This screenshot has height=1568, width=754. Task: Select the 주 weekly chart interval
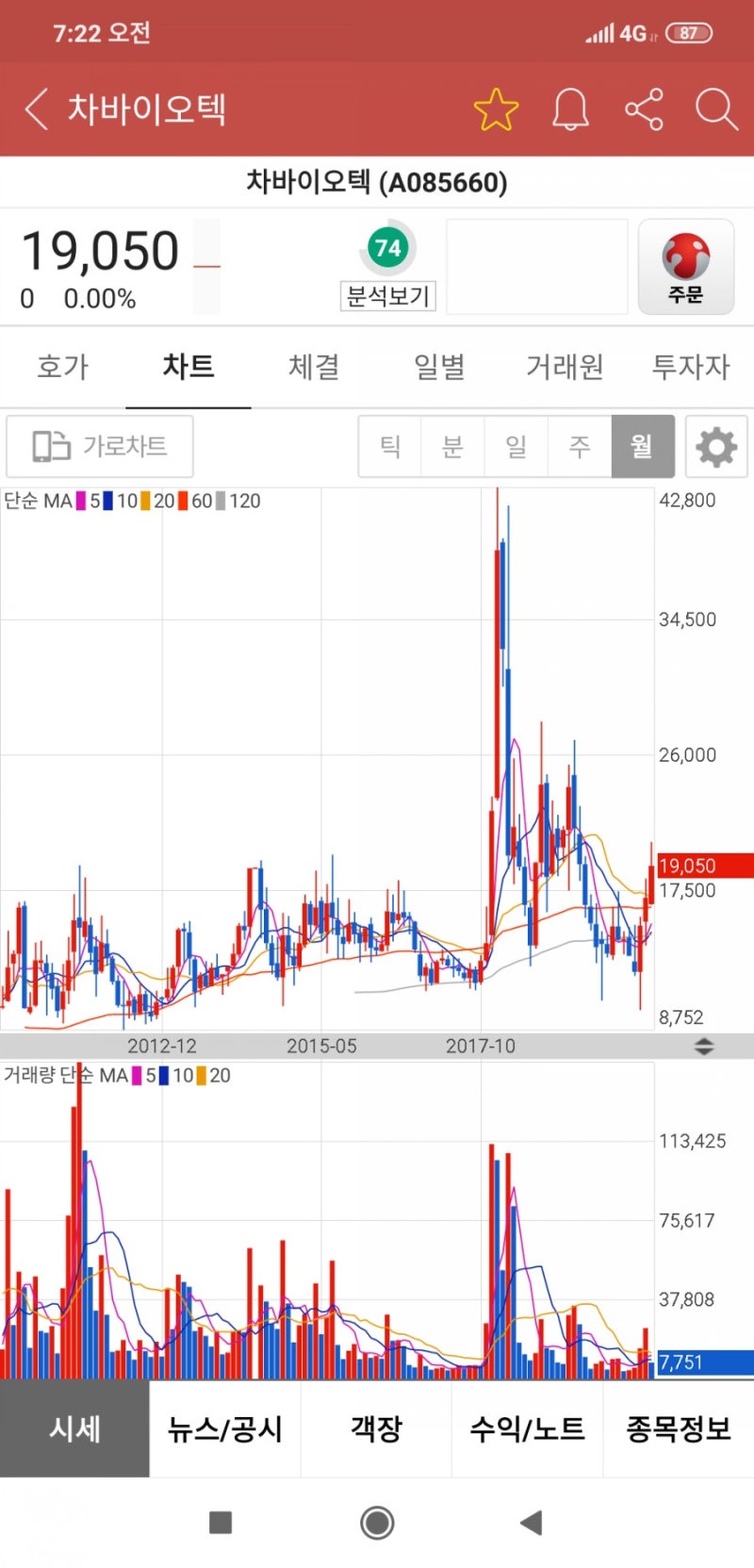[580, 446]
